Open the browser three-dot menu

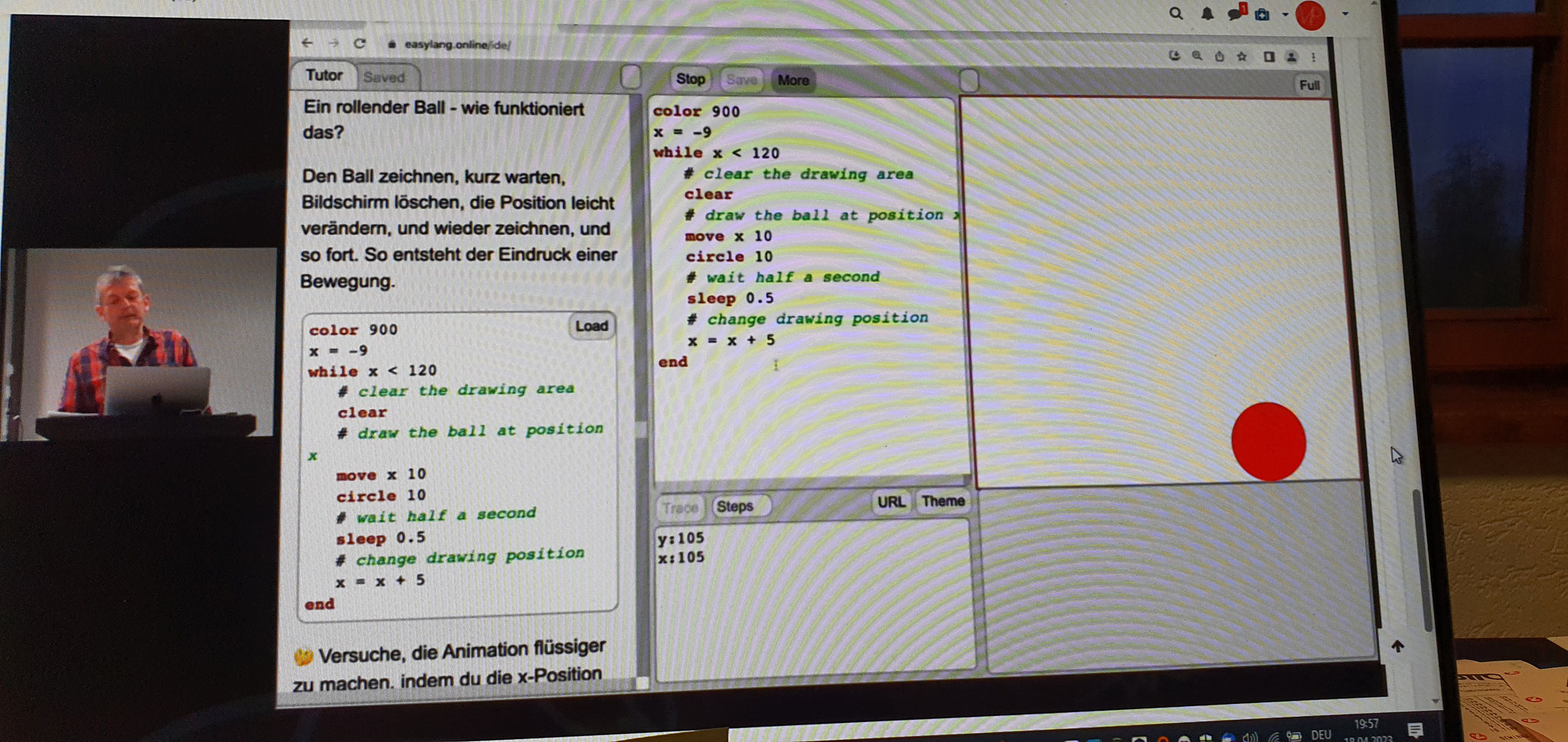[1313, 57]
